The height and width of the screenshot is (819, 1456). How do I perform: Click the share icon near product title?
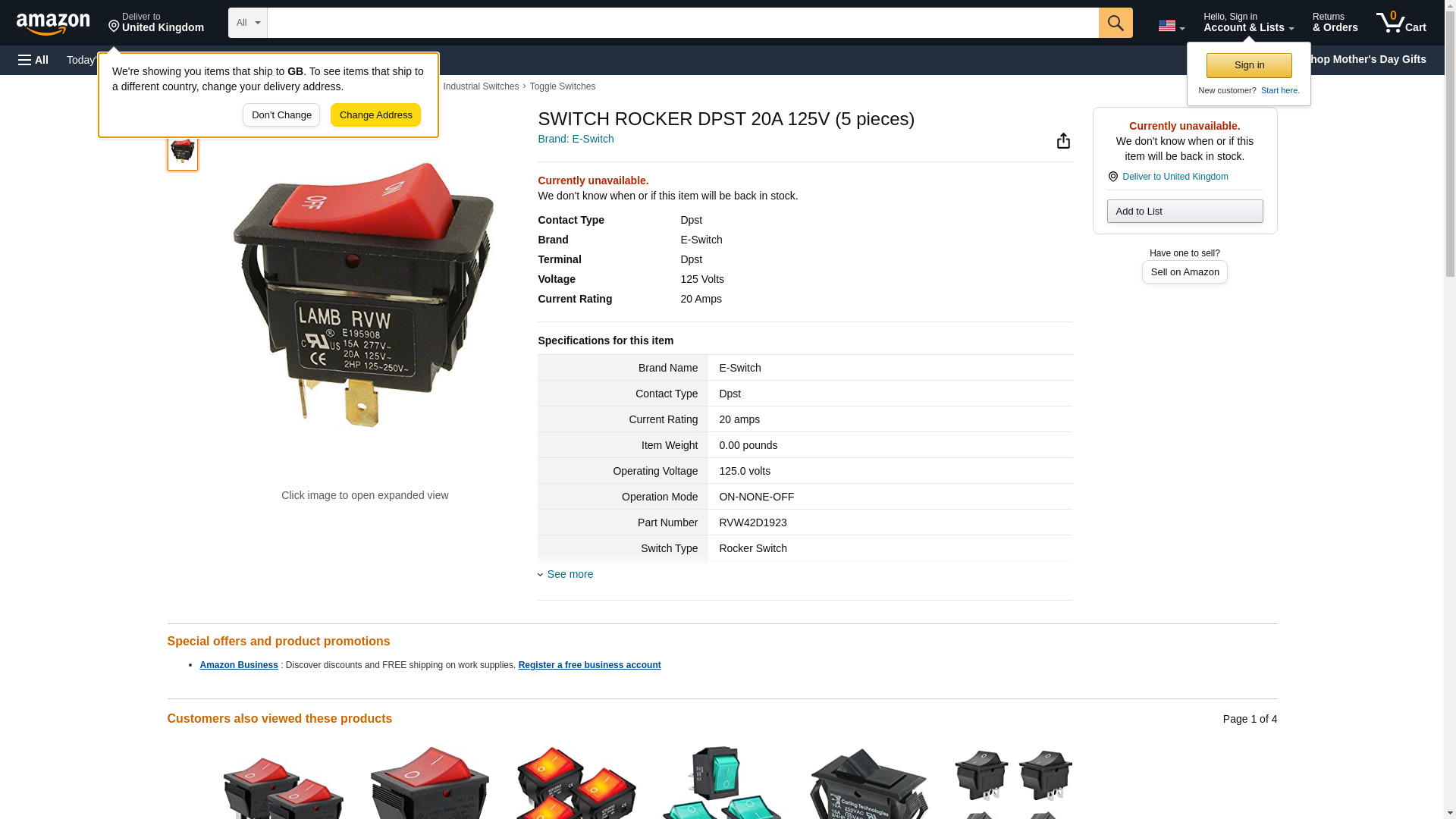(x=1063, y=140)
